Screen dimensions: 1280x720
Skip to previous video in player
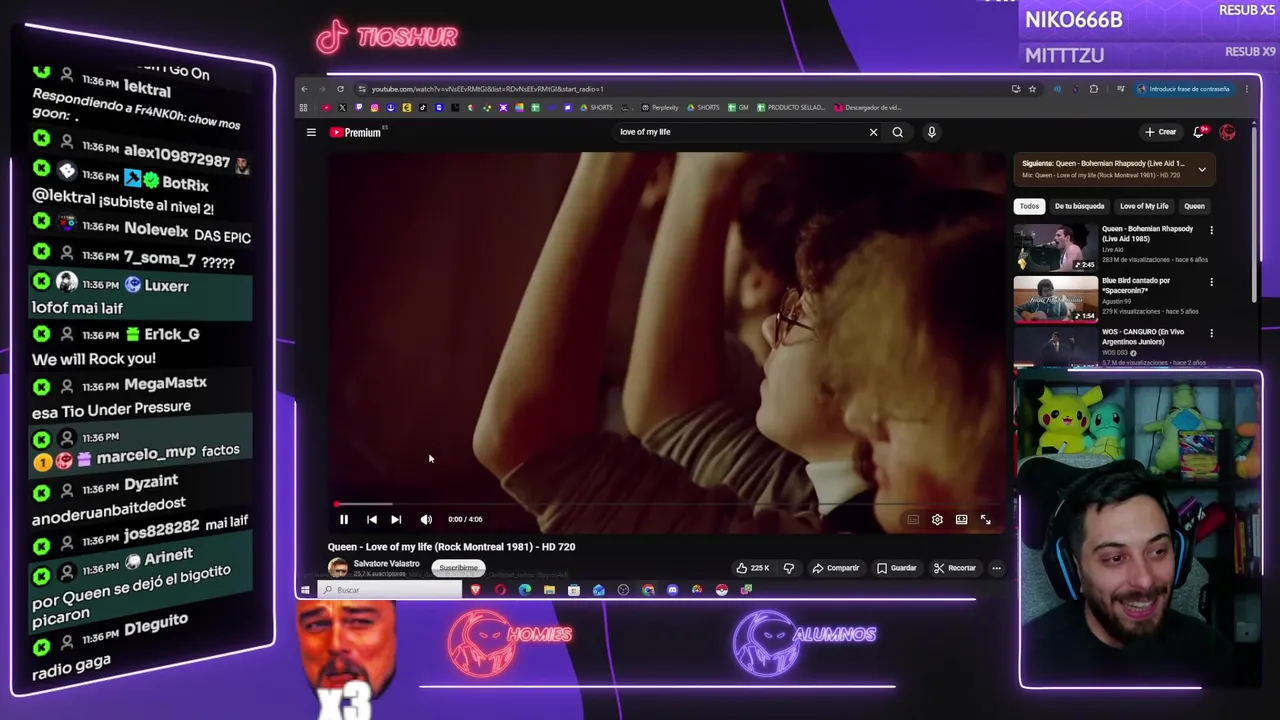tap(371, 519)
